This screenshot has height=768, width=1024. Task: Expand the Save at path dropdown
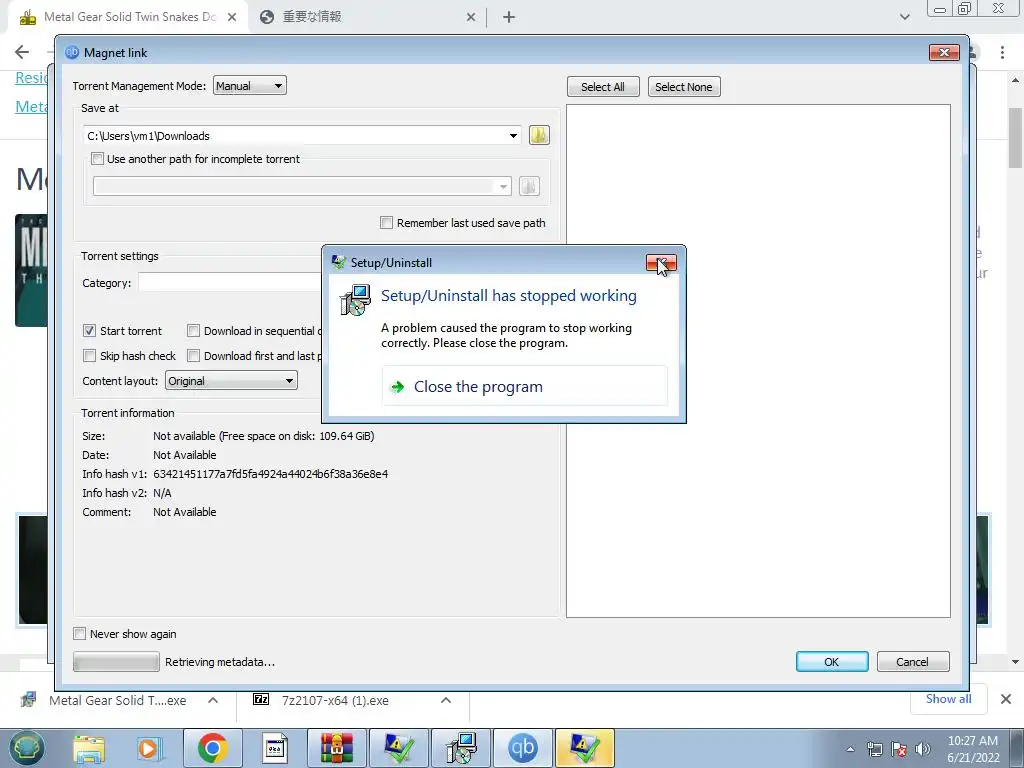tap(513, 136)
